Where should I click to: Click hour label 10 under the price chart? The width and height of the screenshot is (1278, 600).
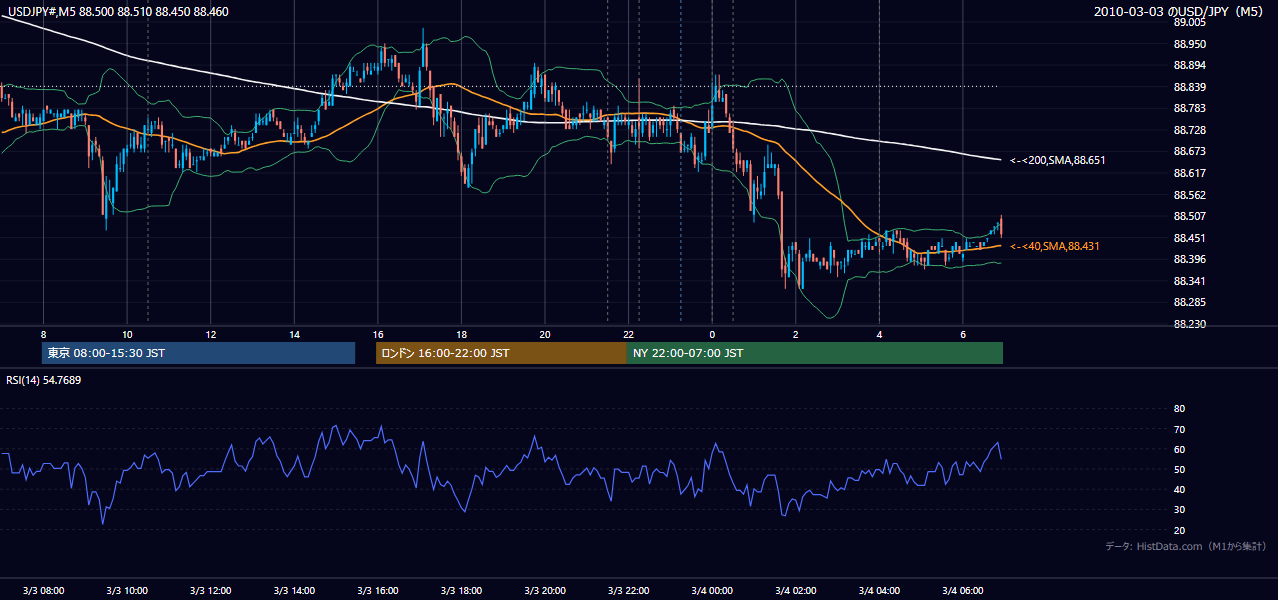[x=127, y=334]
